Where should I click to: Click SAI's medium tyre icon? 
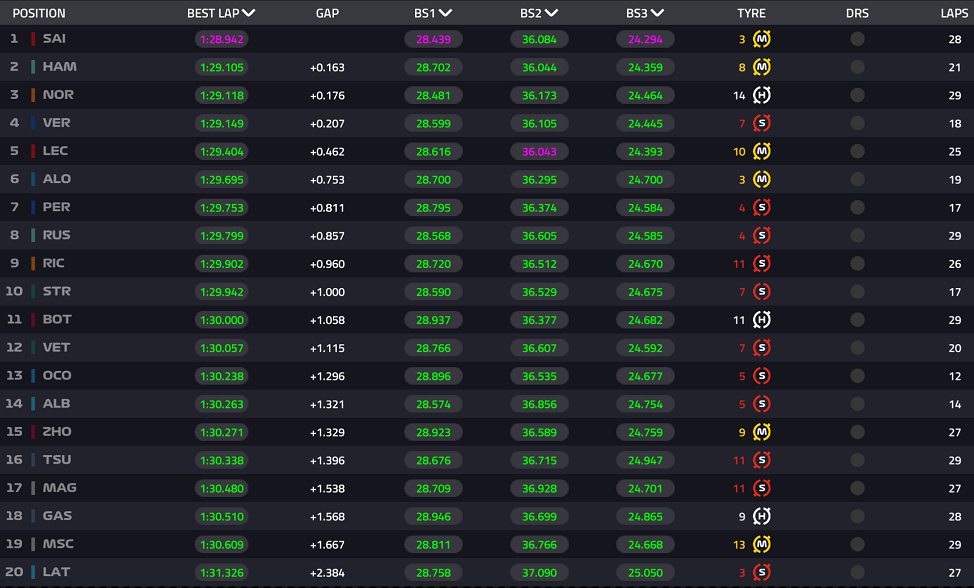(x=762, y=39)
